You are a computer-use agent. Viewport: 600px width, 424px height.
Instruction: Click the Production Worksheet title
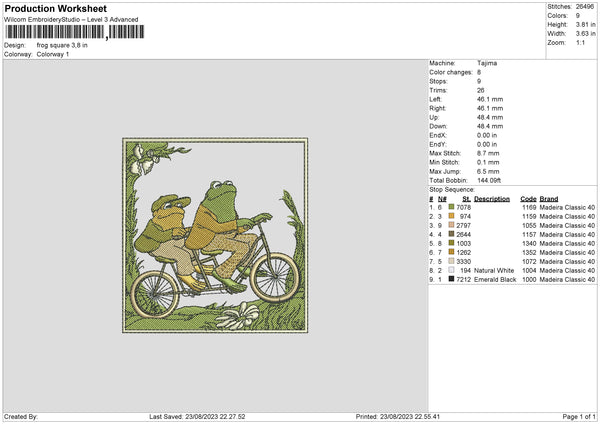[56, 8]
